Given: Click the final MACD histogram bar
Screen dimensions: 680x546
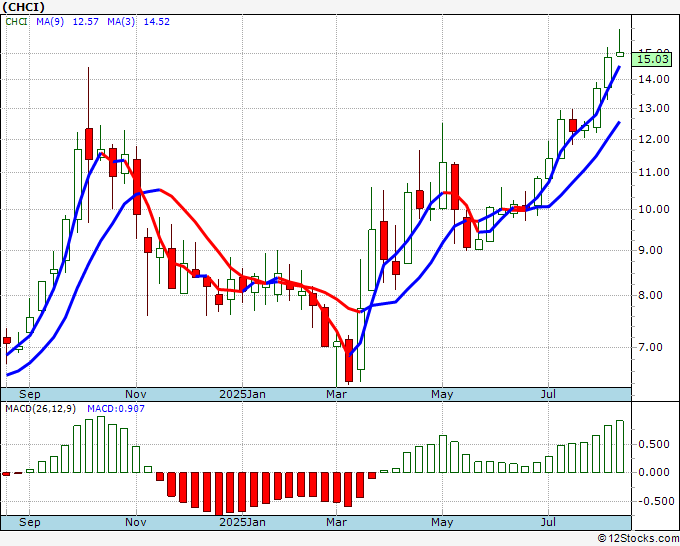Looking at the screenshot, I should pos(620,446).
